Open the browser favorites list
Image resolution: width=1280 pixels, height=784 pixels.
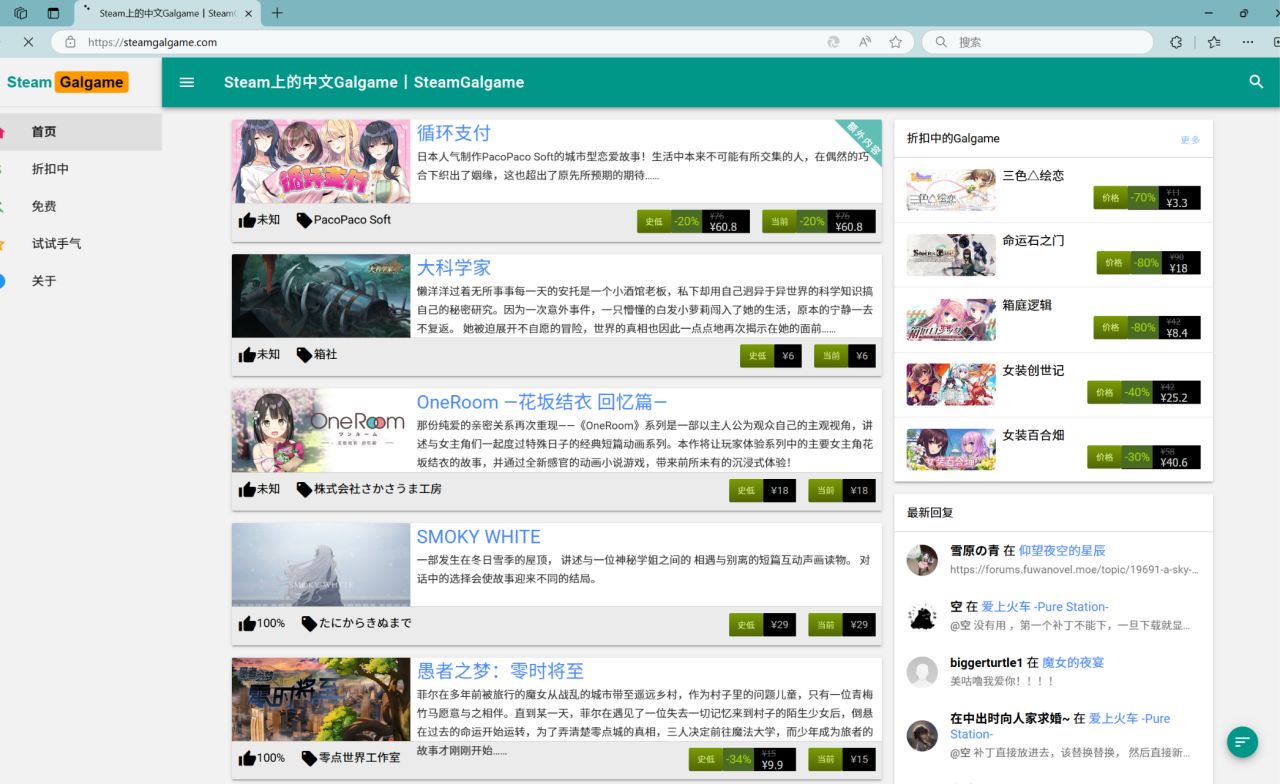[x=1213, y=42]
